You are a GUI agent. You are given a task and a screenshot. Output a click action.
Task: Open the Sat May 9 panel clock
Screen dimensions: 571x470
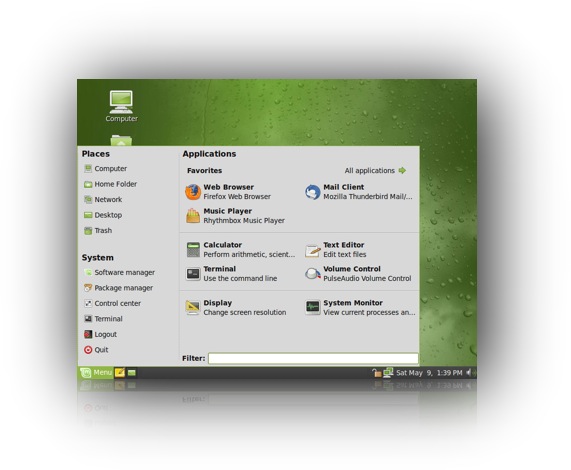[429, 373]
